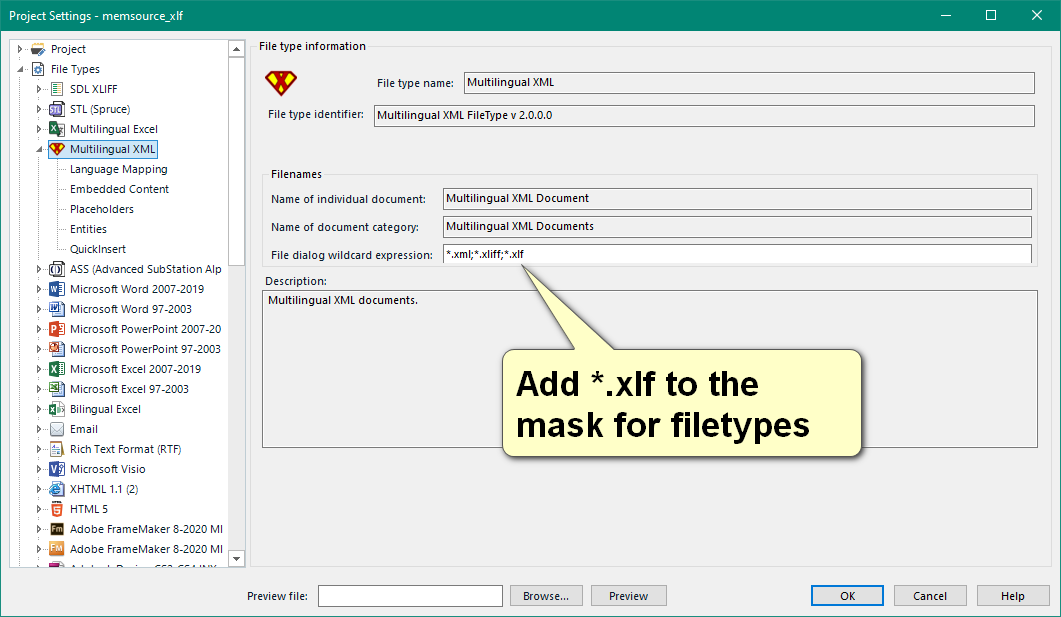Click the File Types gear icon
The image size is (1061, 617).
(39, 69)
